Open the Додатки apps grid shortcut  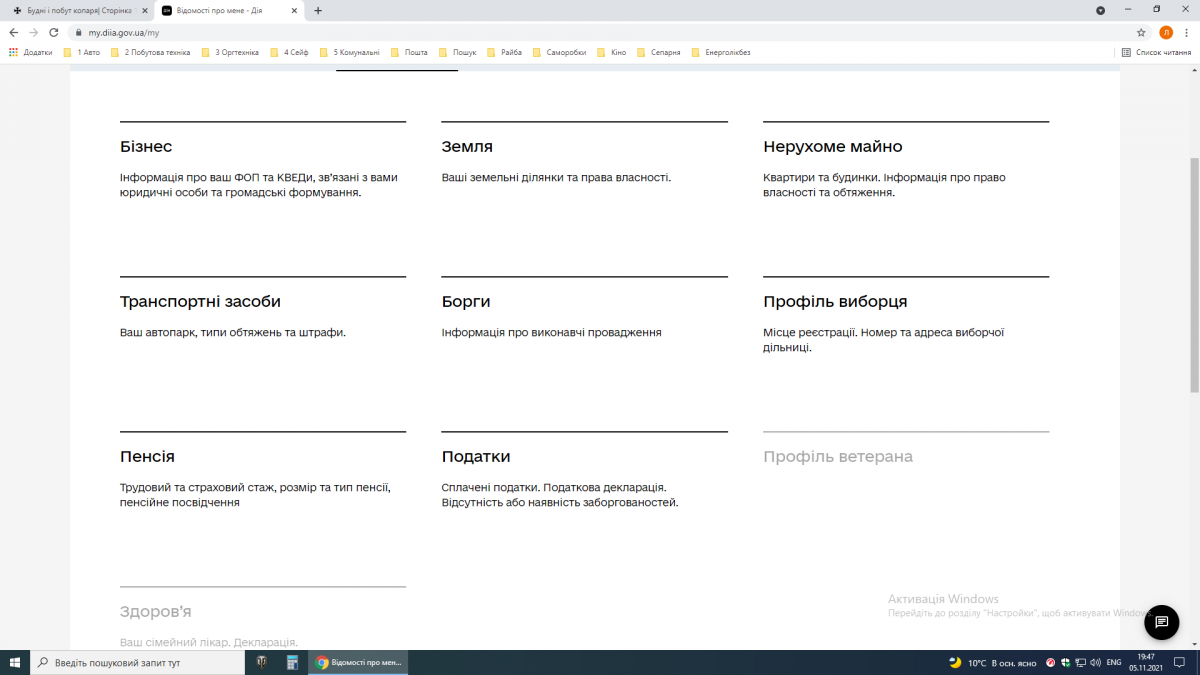click(31, 52)
